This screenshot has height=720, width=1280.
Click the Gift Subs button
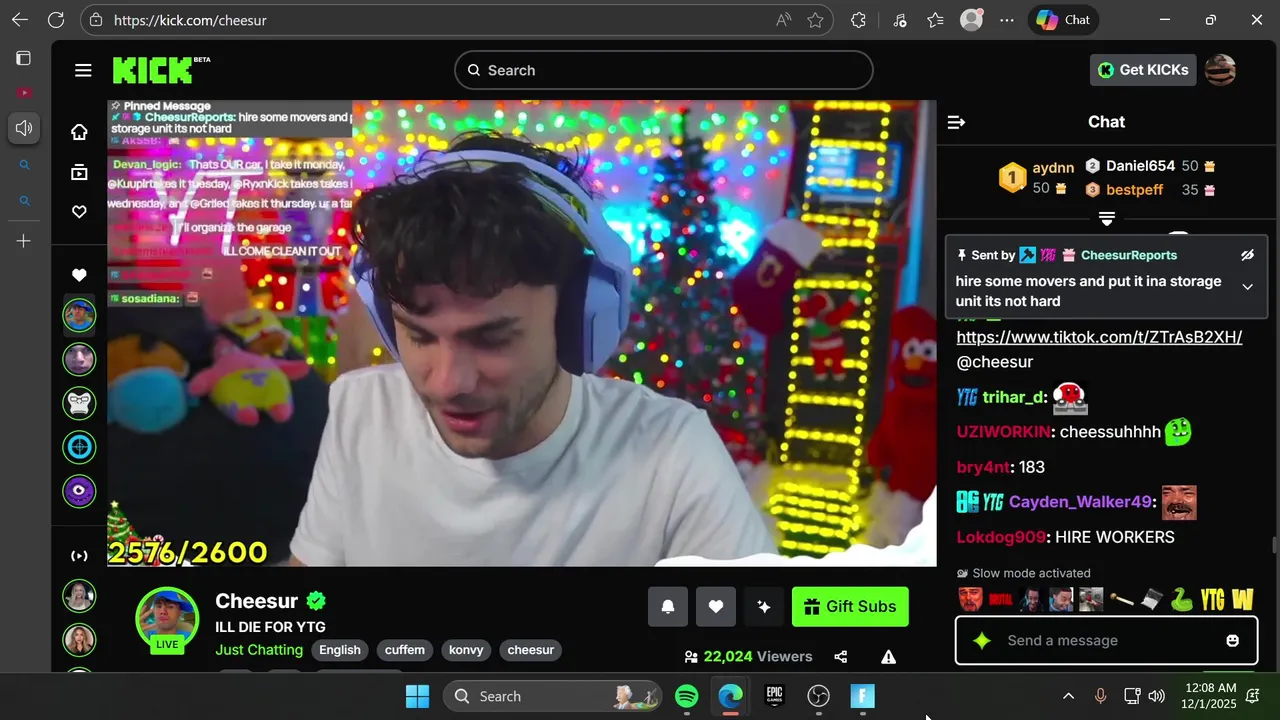click(850, 607)
